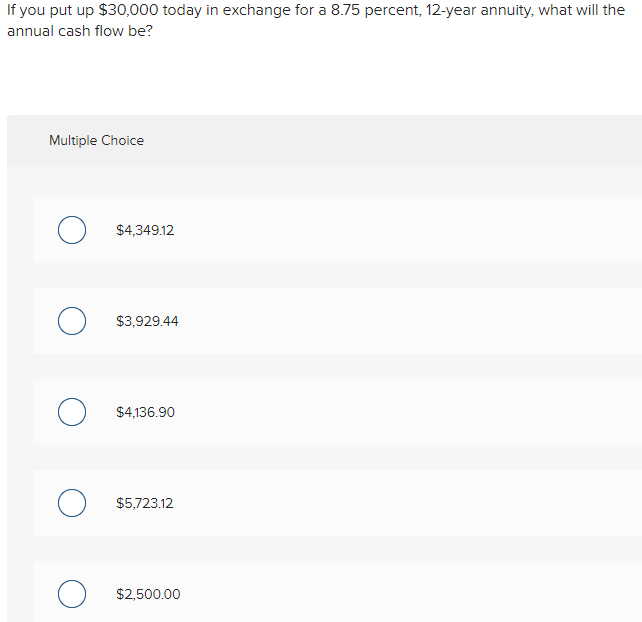Select the radio button beside $2,500.00
Image resolution: width=642 pixels, height=622 pixels.
point(71,594)
